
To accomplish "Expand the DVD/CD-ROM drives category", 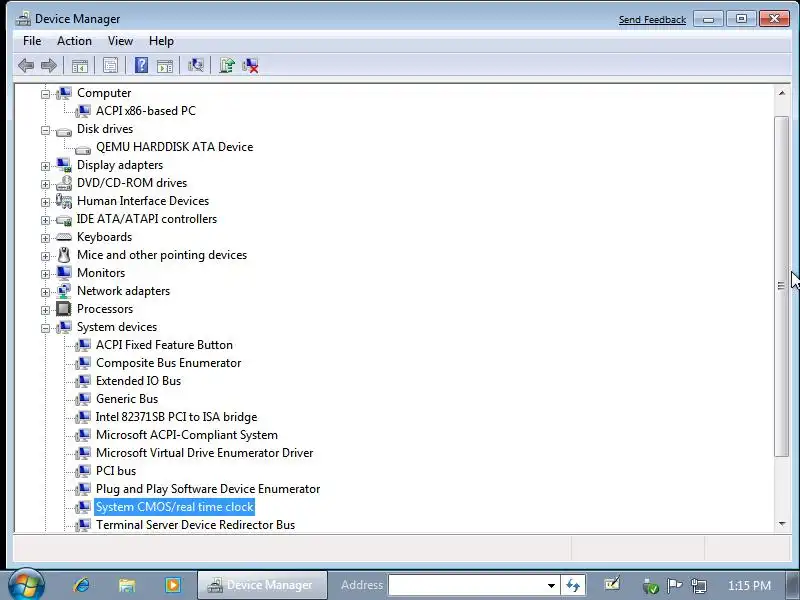I will coord(45,184).
